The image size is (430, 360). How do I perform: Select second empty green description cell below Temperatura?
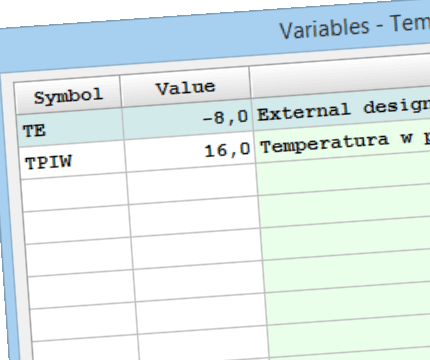(x=345, y=207)
